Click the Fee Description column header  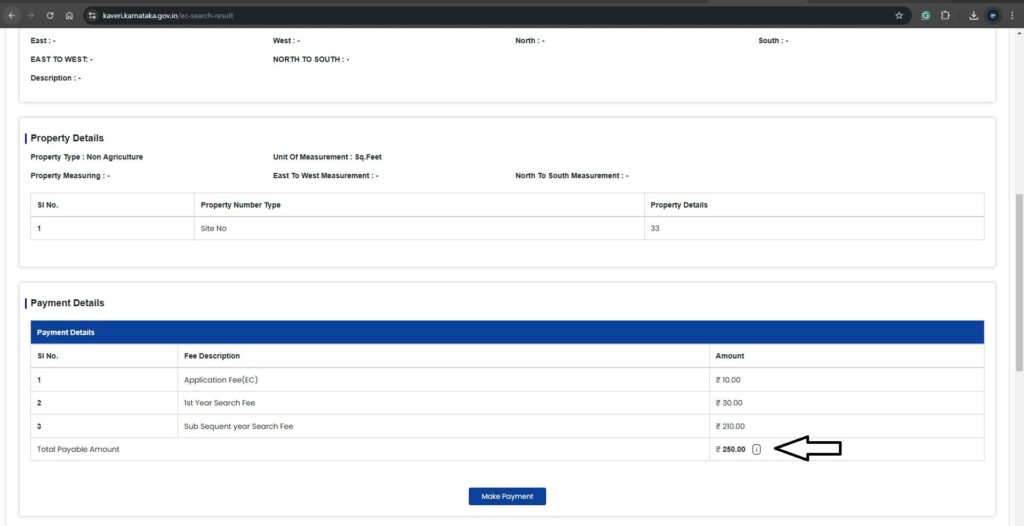[212, 356]
